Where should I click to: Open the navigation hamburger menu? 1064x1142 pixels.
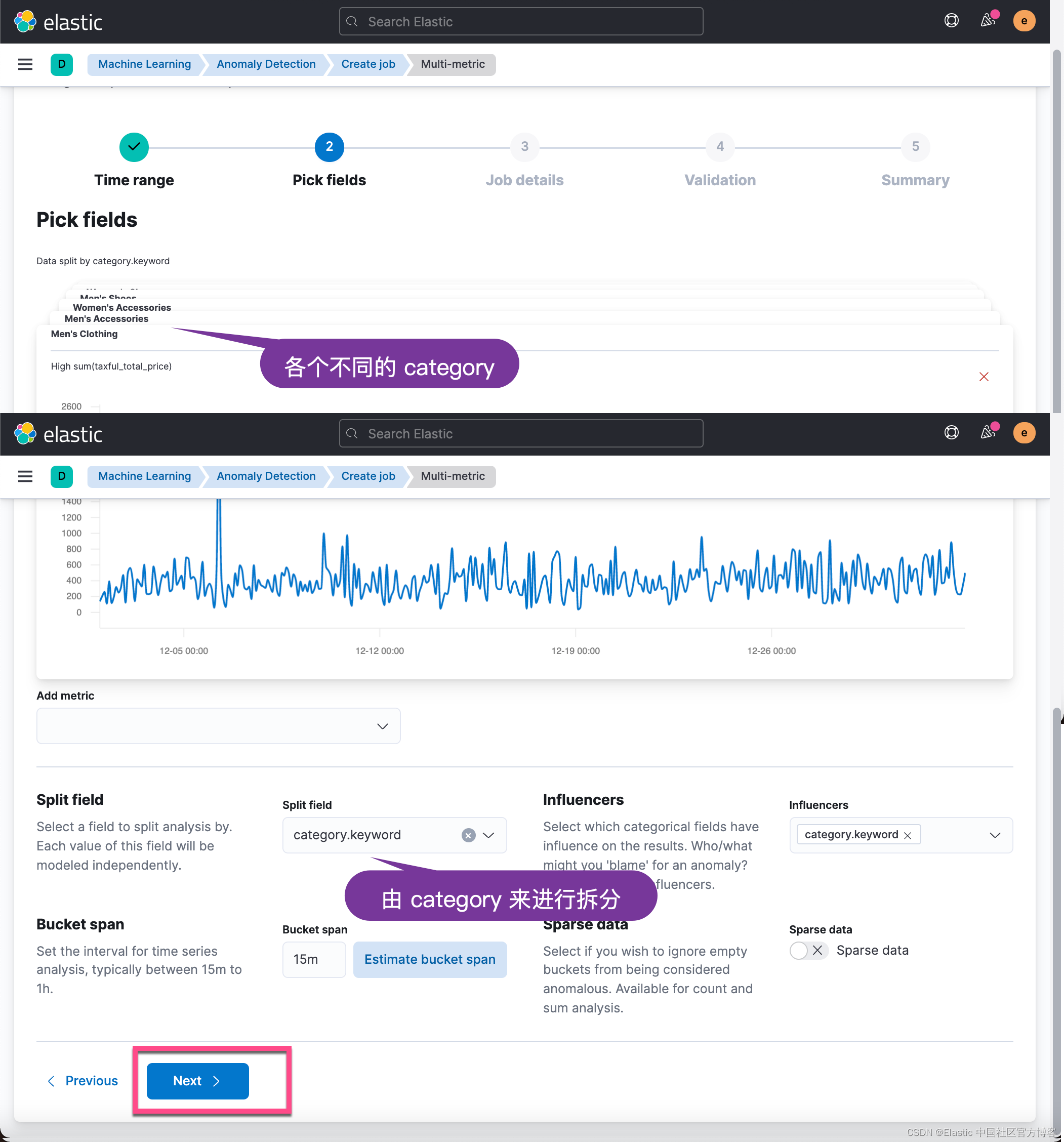[25, 64]
